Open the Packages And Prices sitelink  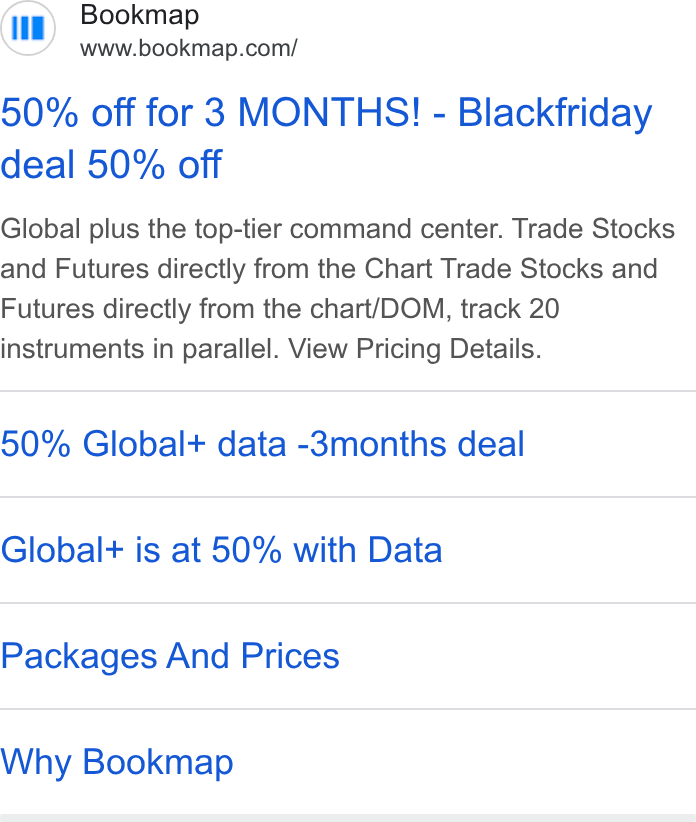click(x=170, y=656)
